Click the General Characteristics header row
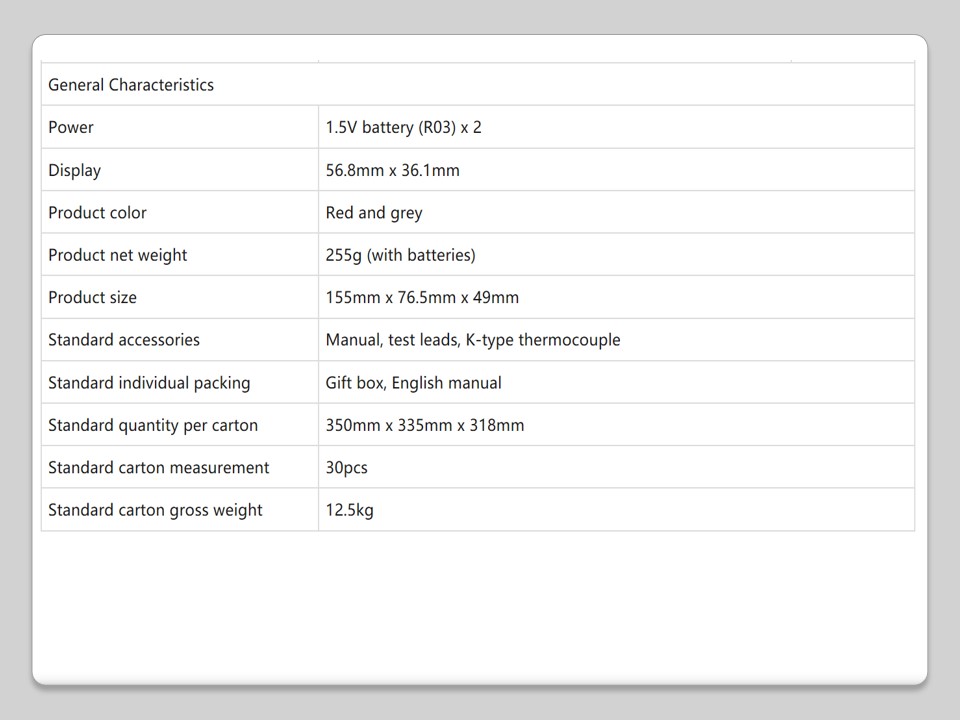Screen dimensions: 960x720 (131, 85)
